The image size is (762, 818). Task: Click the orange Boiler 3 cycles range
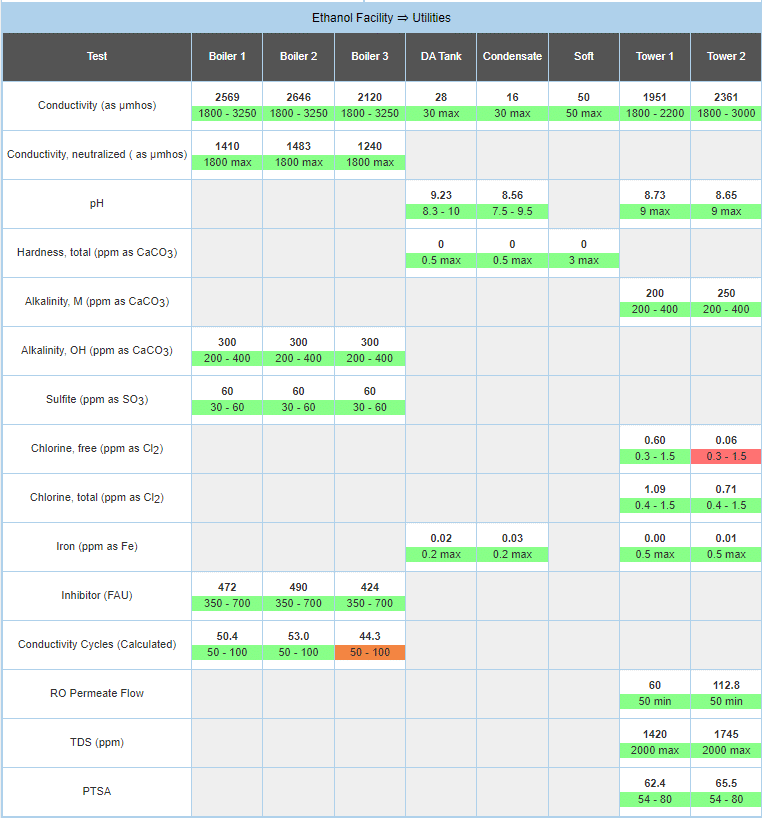[x=370, y=652]
